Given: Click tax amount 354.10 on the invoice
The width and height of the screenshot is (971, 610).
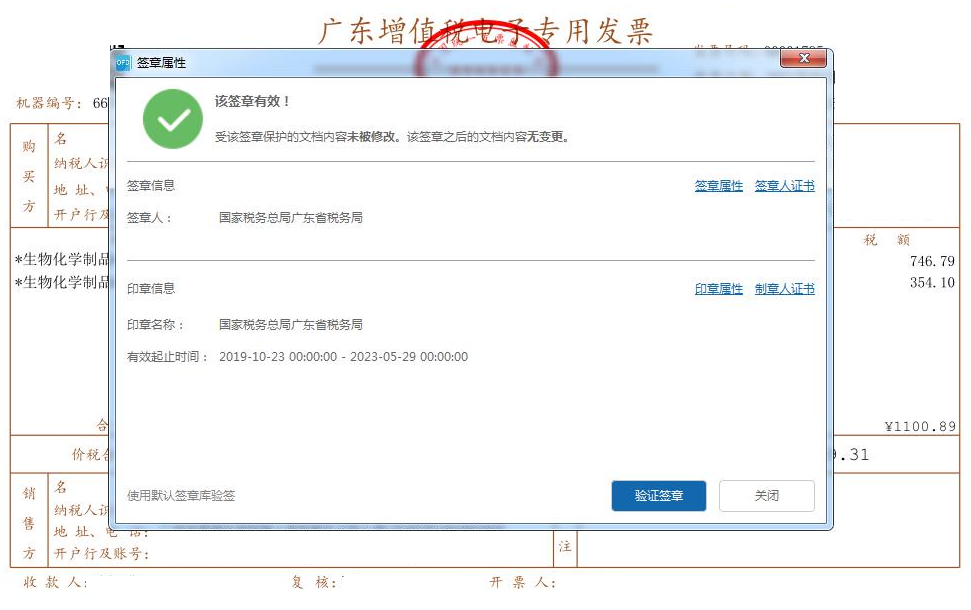Looking at the screenshot, I should click(932, 282).
